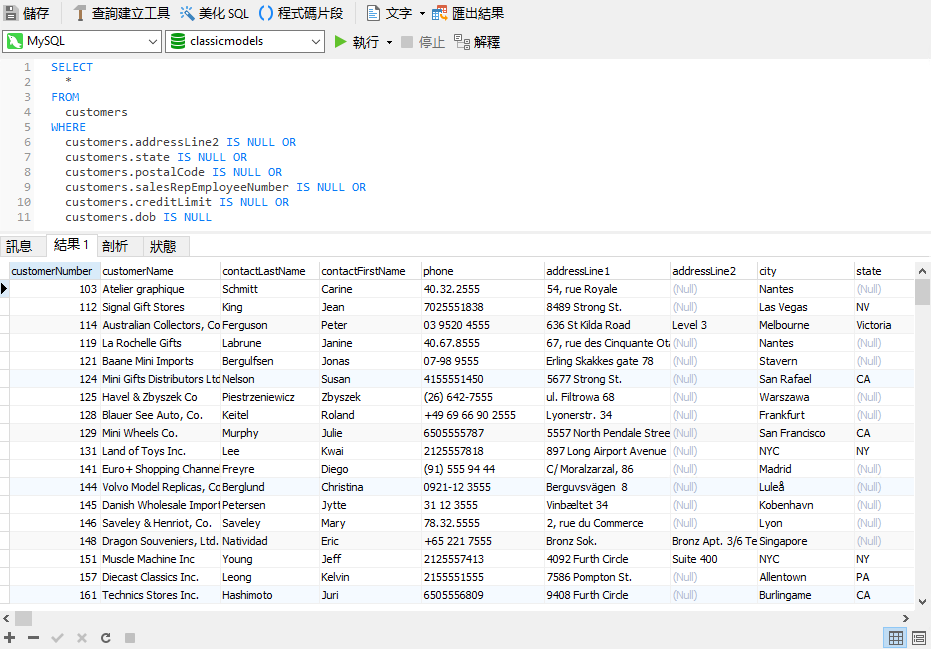The height and width of the screenshot is (649, 931).
Task: Save the current query
Action: (25, 14)
